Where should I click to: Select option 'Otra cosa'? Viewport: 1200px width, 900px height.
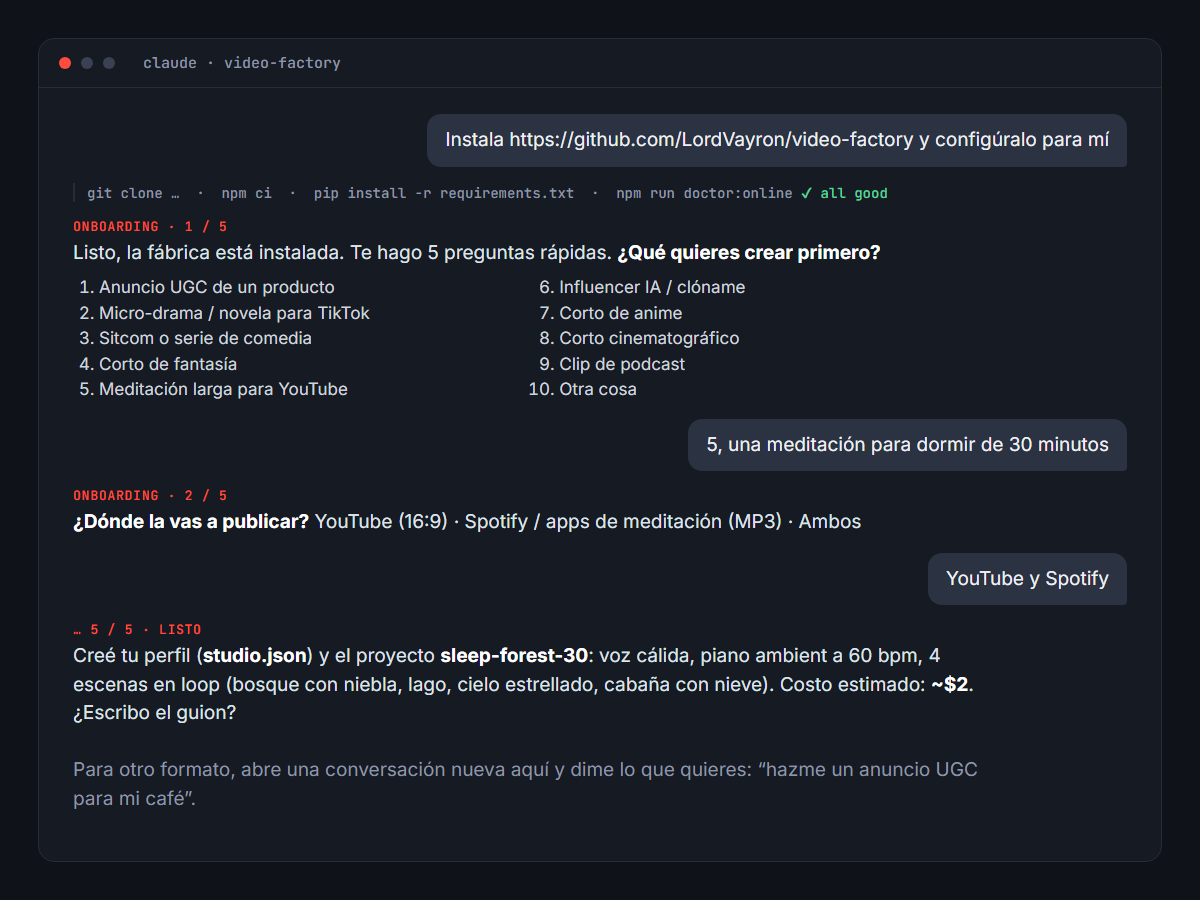click(x=598, y=389)
